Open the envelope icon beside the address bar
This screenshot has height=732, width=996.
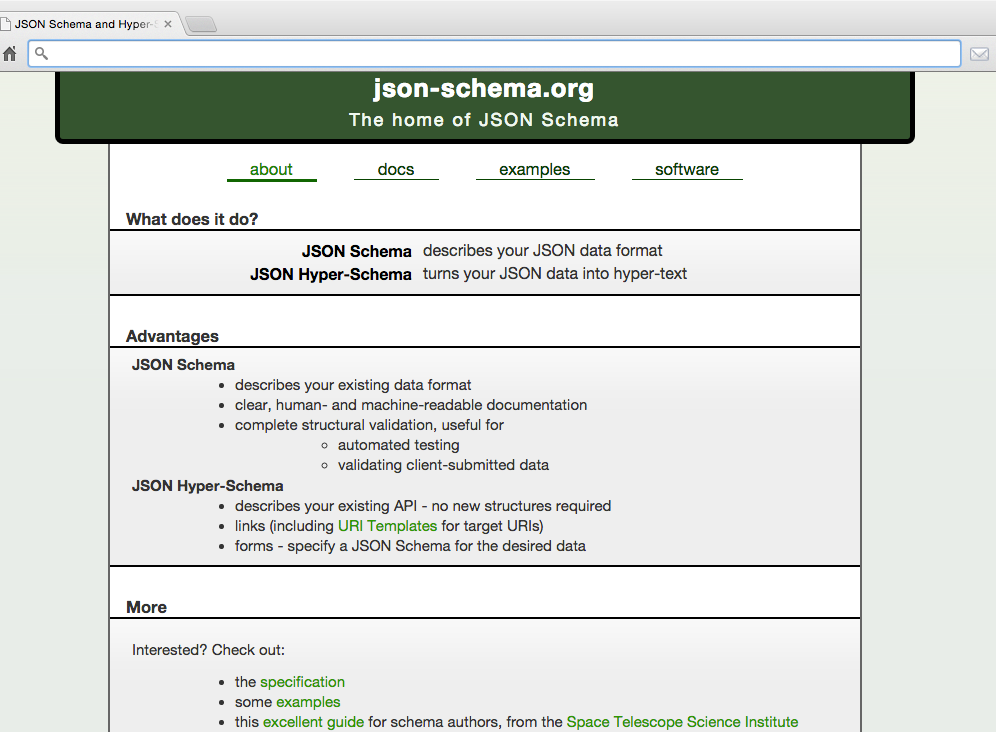point(980,53)
